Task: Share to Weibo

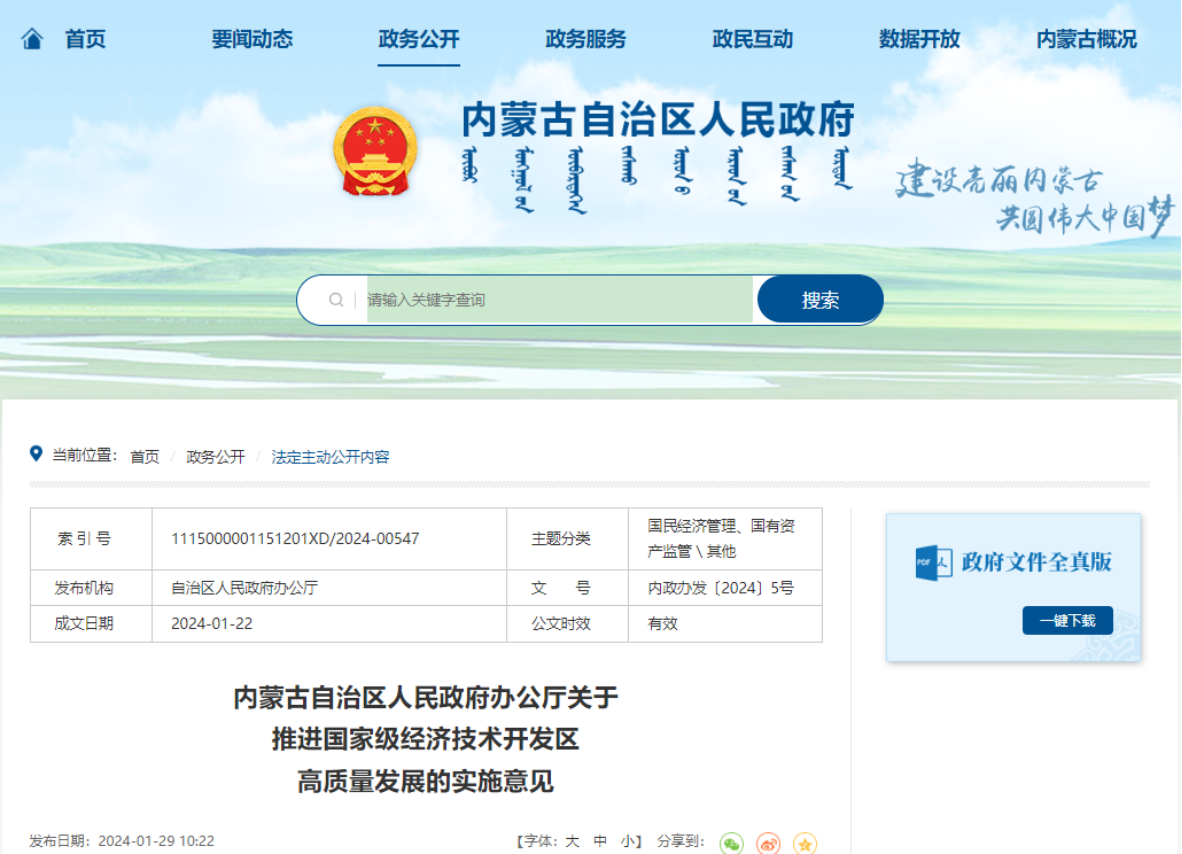Action: click(768, 843)
